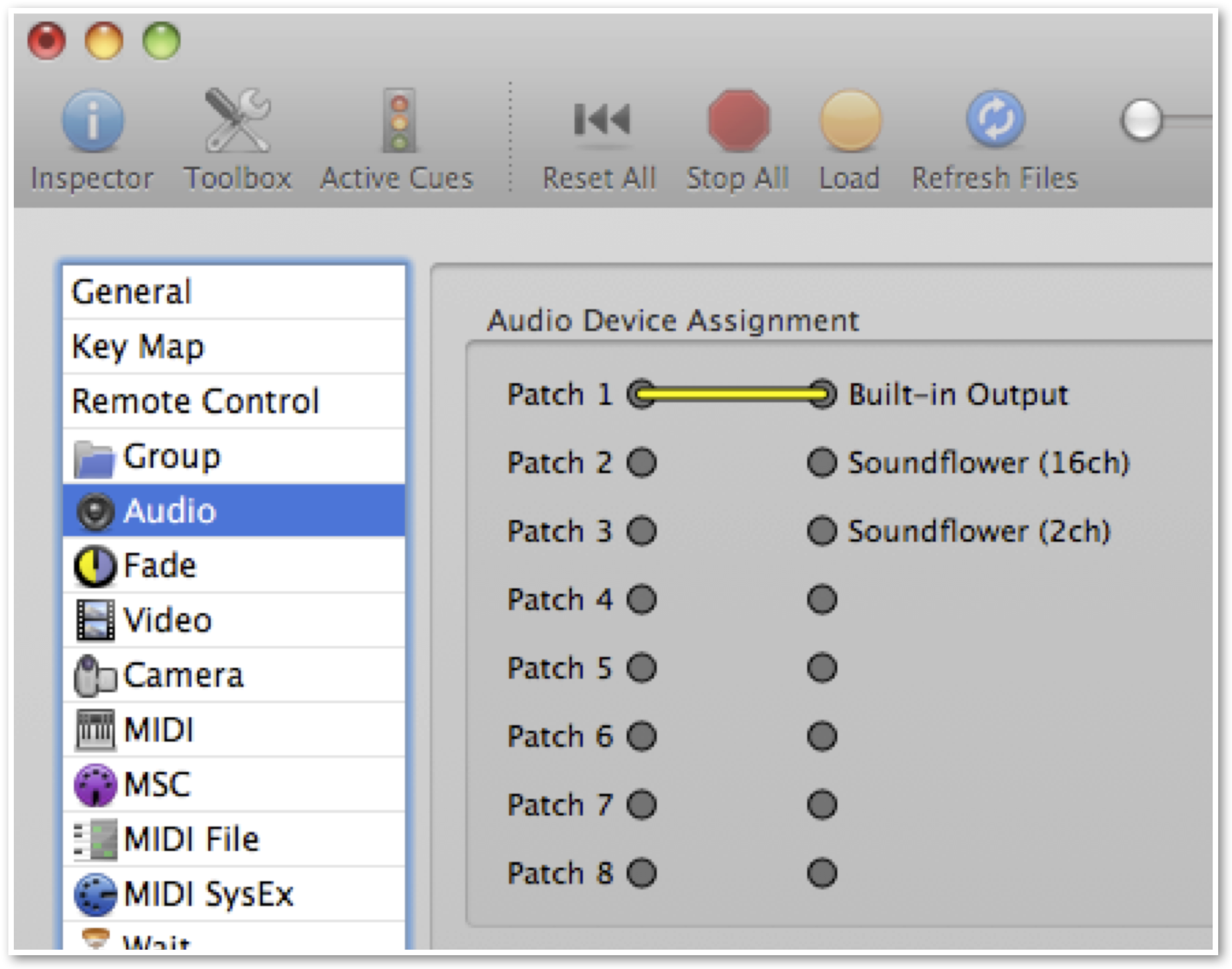The image size is (1232, 969).
Task: Click the Soundflower (16ch) connector circle
Action: click(x=822, y=463)
